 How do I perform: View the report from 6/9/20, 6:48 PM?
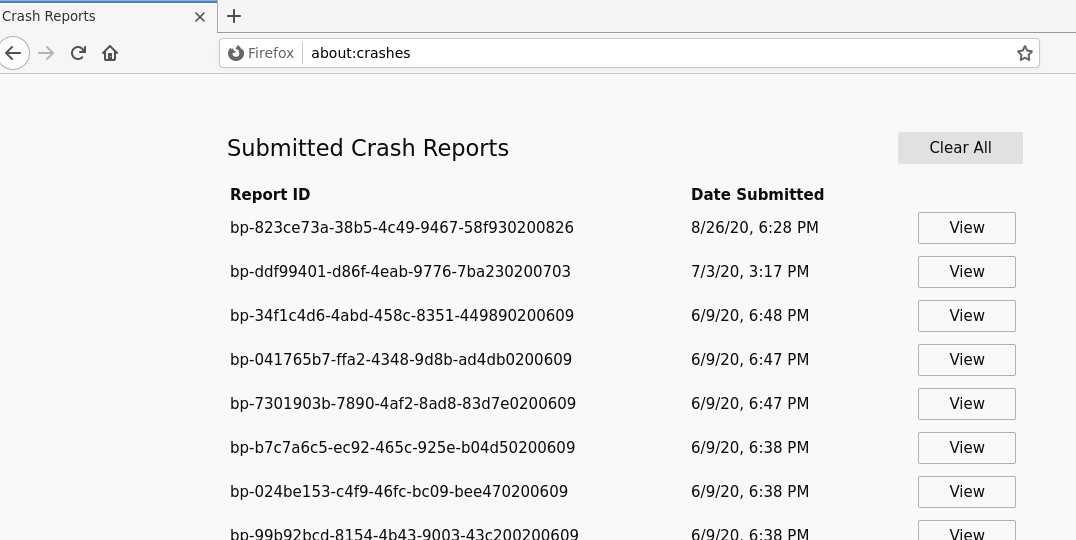point(966,316)
